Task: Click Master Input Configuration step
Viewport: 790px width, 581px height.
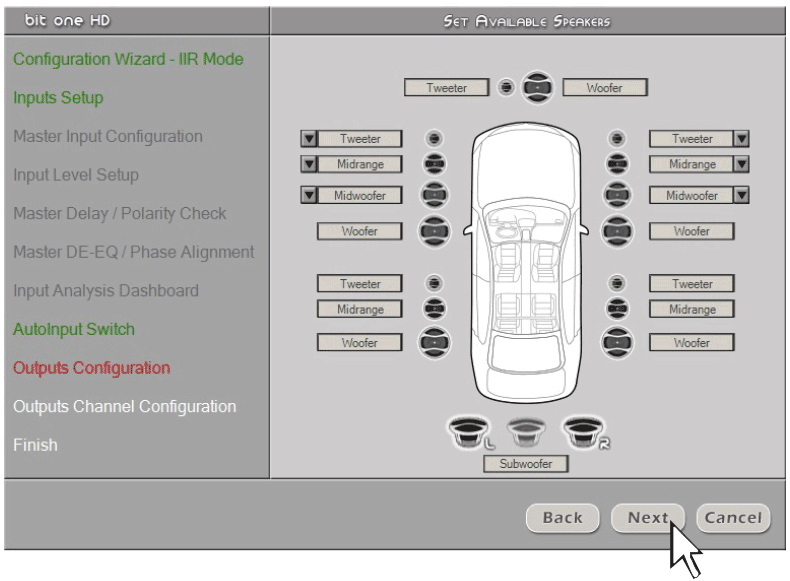Action: [x=108, y=136]
